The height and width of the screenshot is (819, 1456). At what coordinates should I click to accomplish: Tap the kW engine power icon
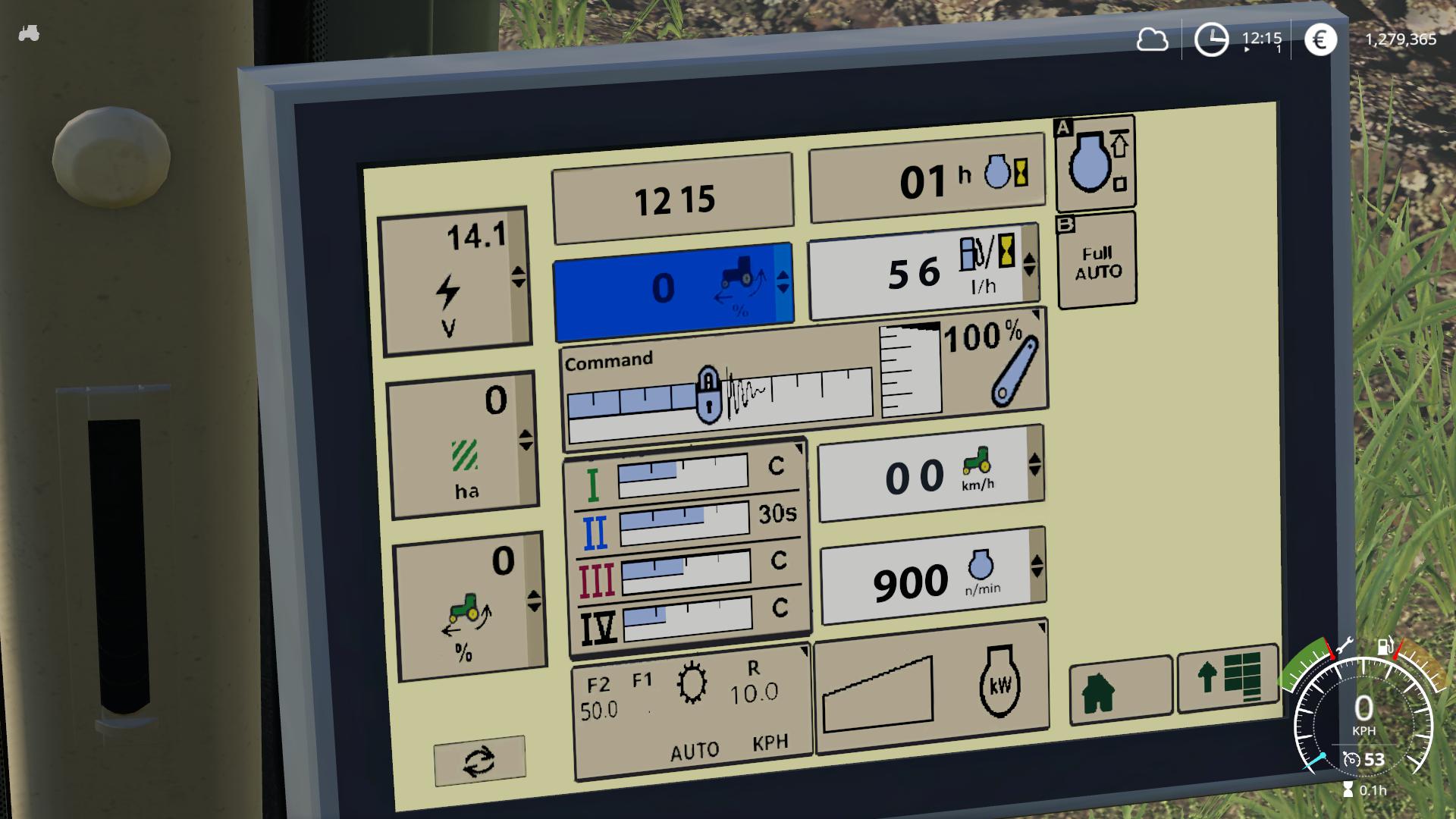(x=999, y=683)
